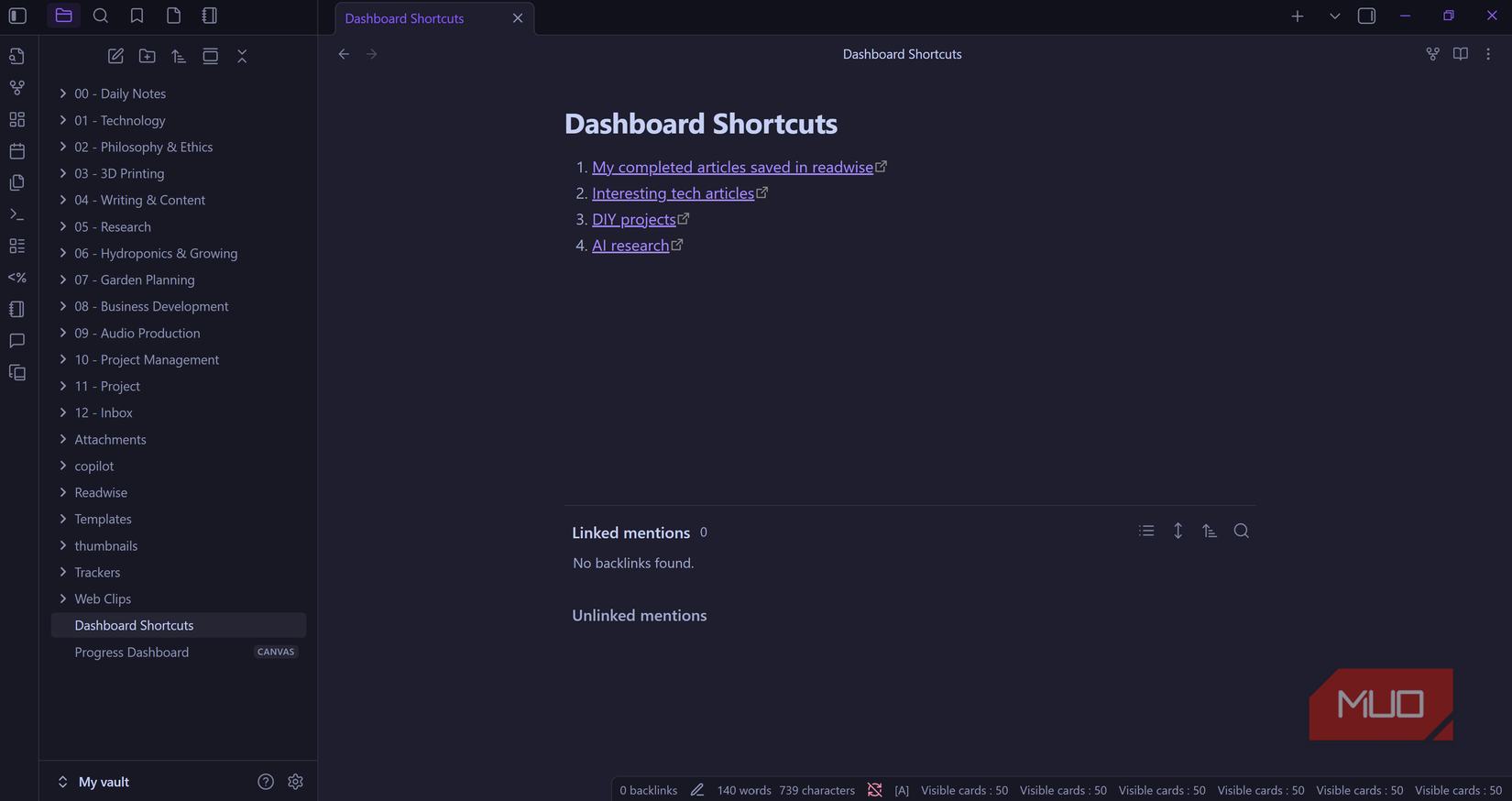Screen dimensions: 1512x801
Task: Open the DIY projects link
Action: pos(633,219)
